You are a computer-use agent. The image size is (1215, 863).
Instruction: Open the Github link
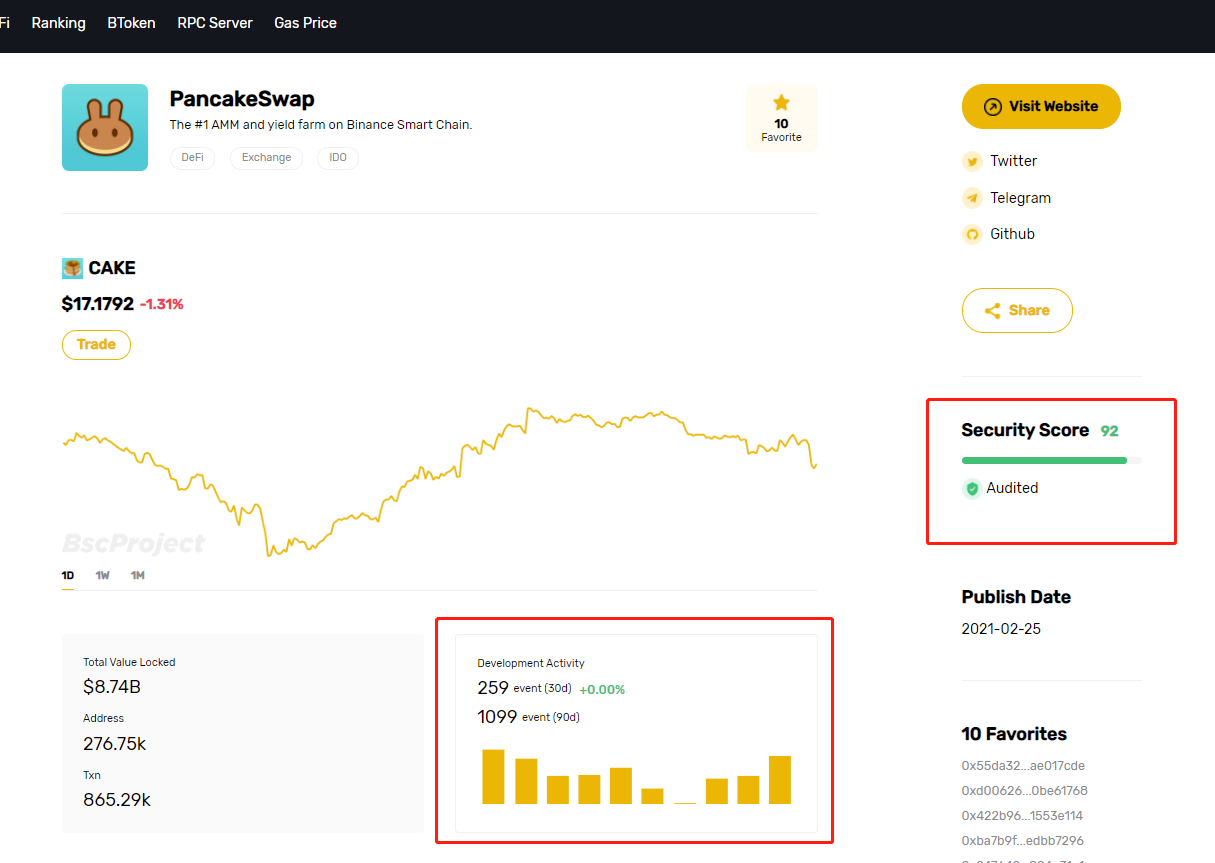[x=1012, y=234]
